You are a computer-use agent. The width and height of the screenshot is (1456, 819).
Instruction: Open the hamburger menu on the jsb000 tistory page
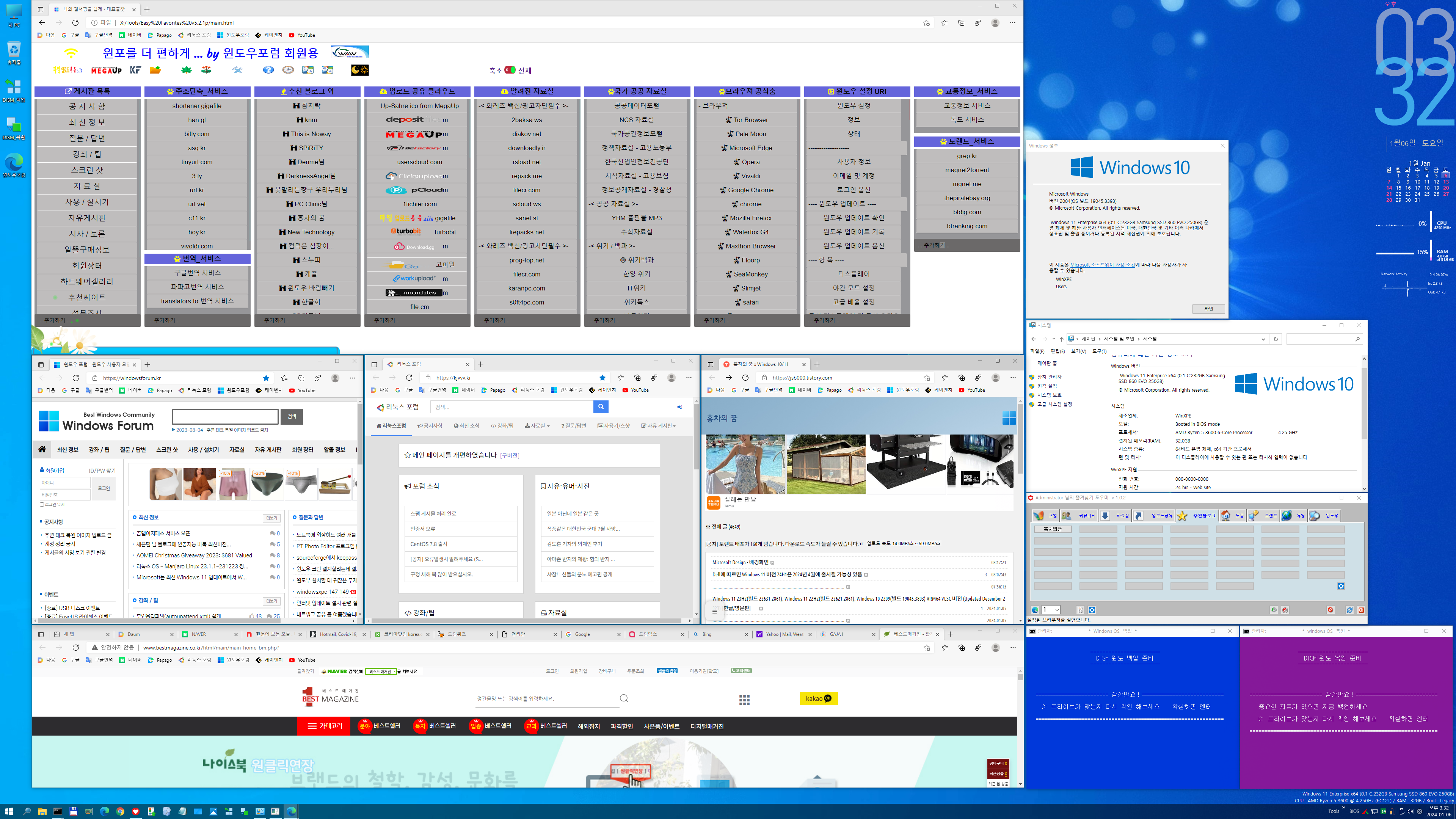click(x=714, y=611)
